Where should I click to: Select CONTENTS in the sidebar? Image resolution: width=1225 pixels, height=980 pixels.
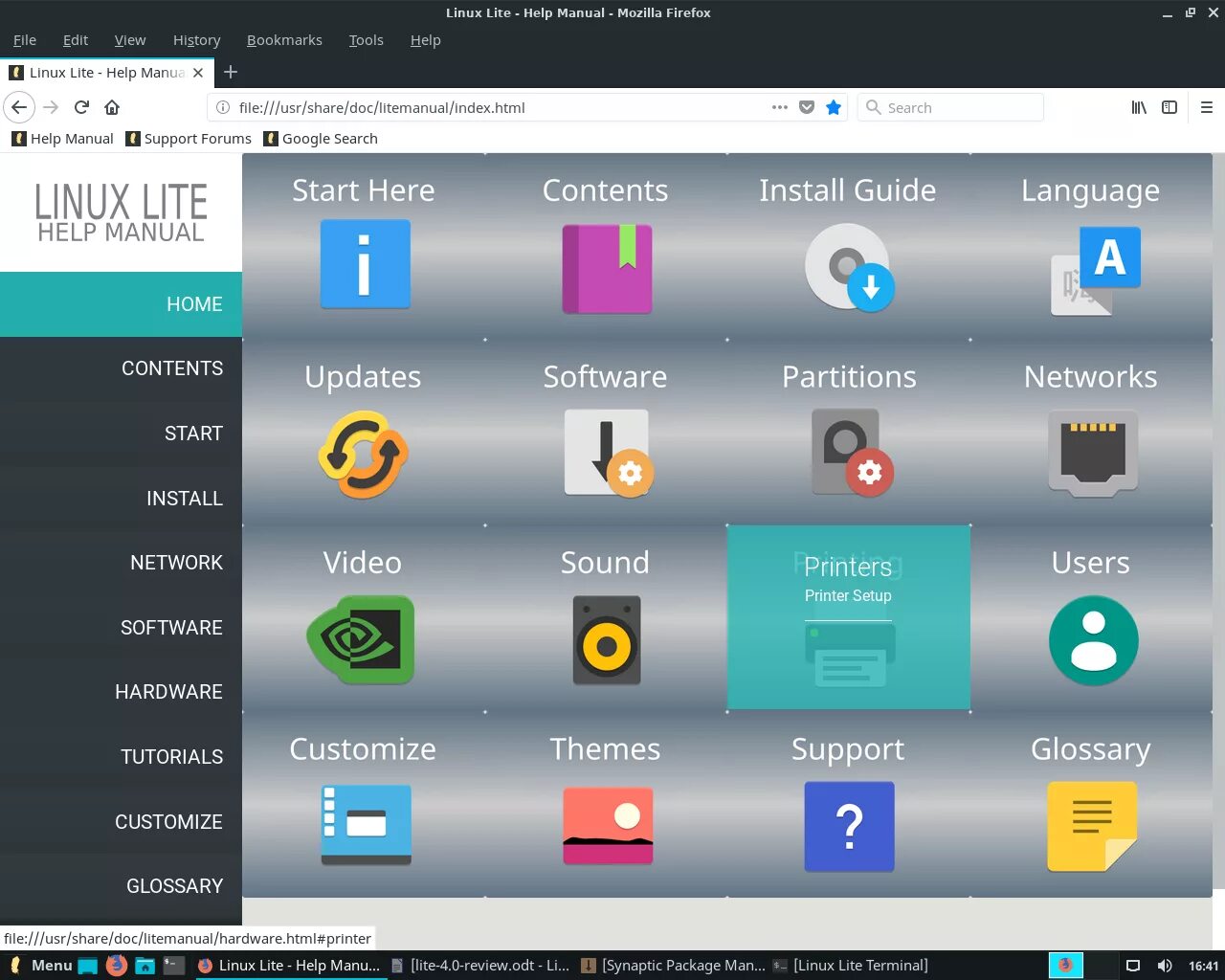click(x=121, y=368)
